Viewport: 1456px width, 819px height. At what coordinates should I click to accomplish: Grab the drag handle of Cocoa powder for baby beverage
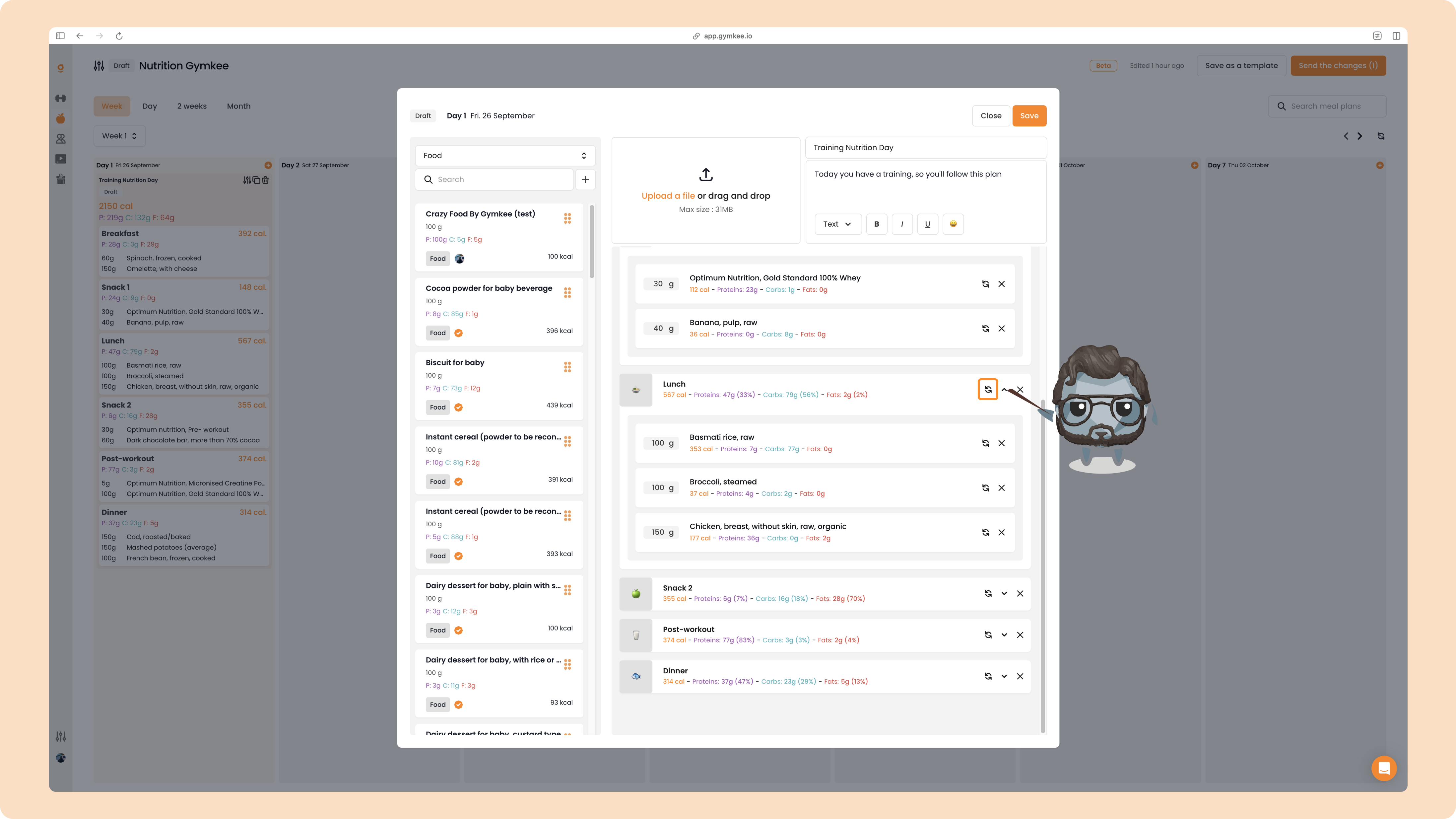[x=567, y=292]
